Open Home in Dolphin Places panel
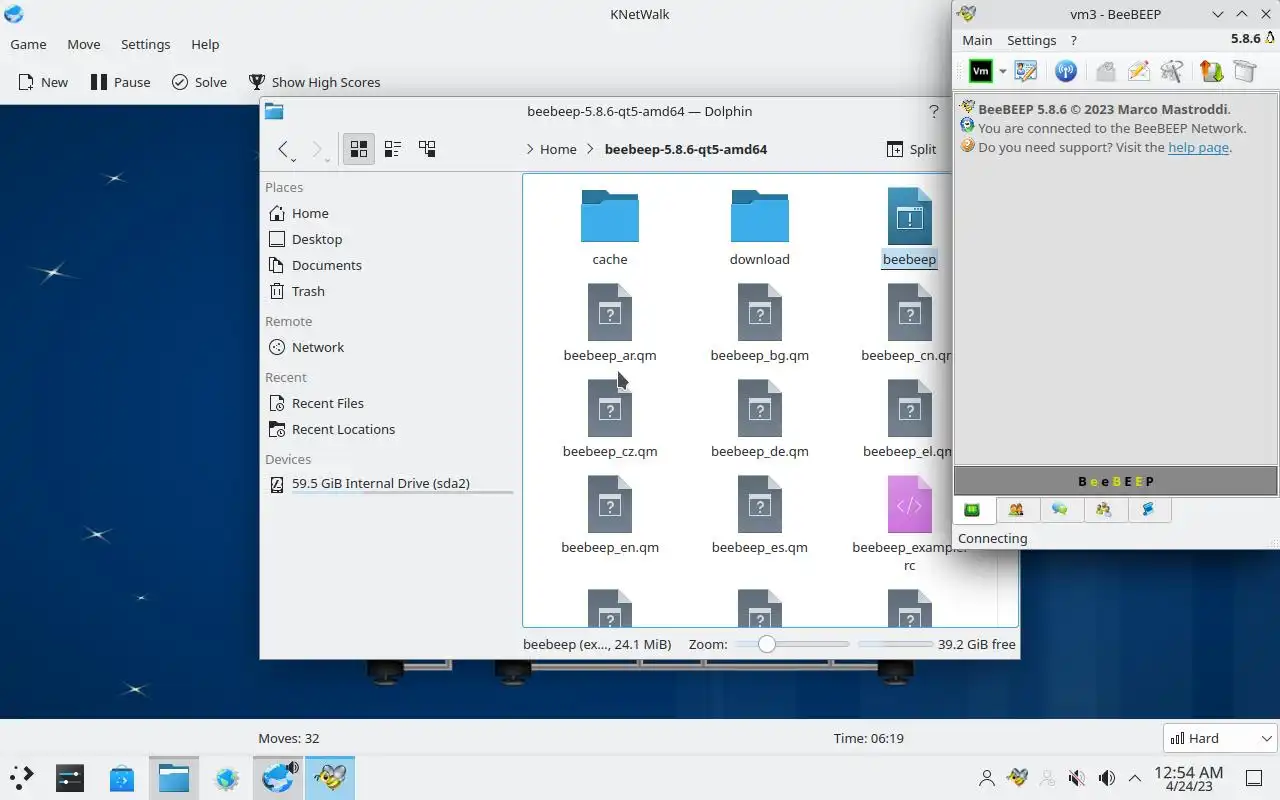 pyautogui.click(x=390, y=213)
